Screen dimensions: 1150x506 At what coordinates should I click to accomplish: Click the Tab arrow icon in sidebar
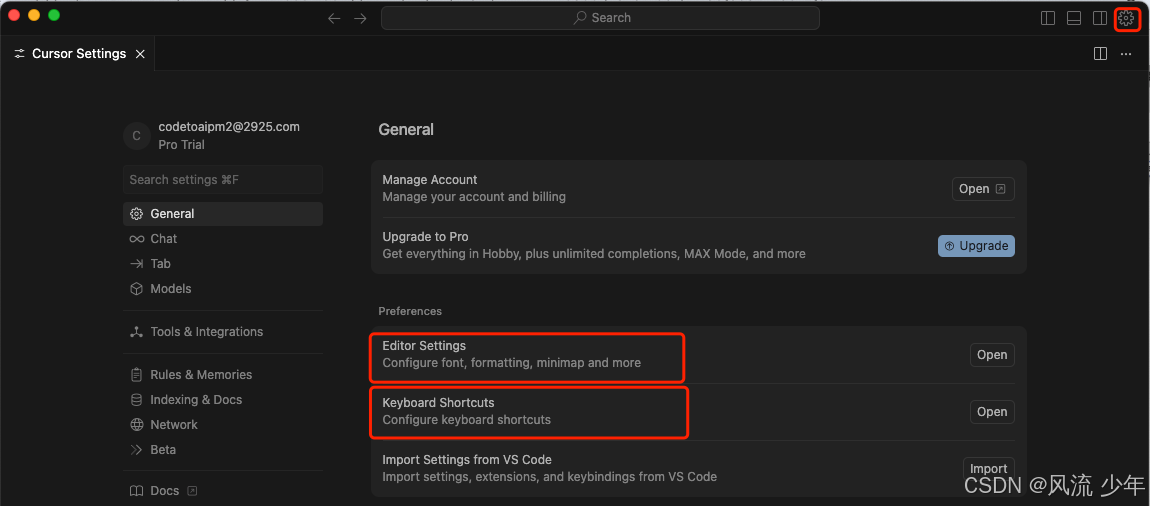(x=136, y=264)
